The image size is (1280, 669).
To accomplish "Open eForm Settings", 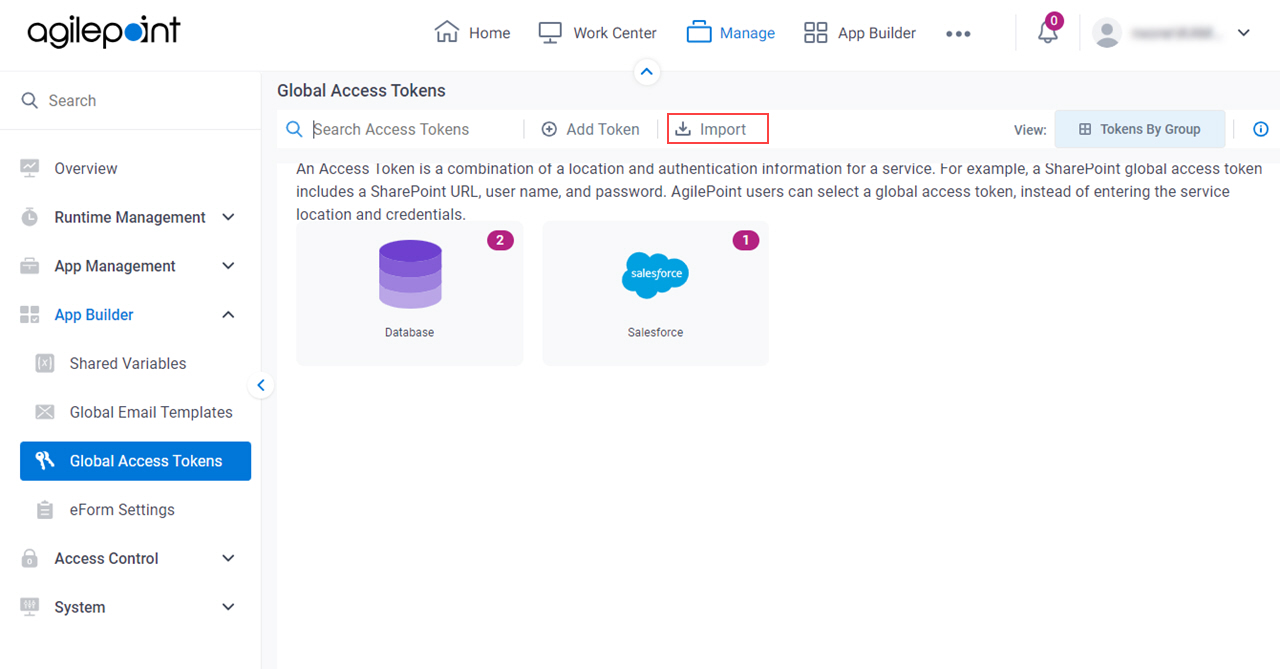I will [122, 510].
